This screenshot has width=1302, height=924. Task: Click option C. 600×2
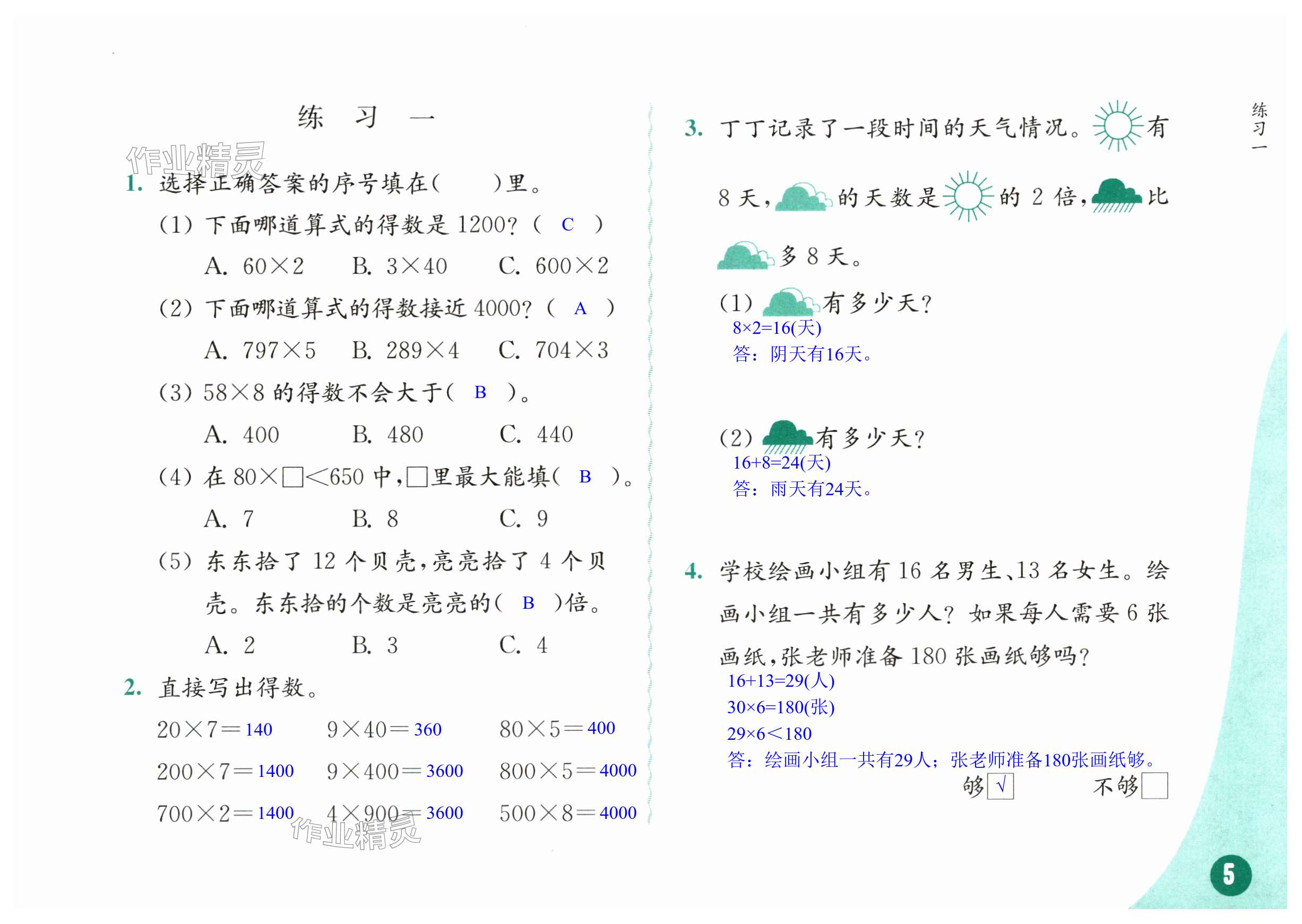(554, 266)
